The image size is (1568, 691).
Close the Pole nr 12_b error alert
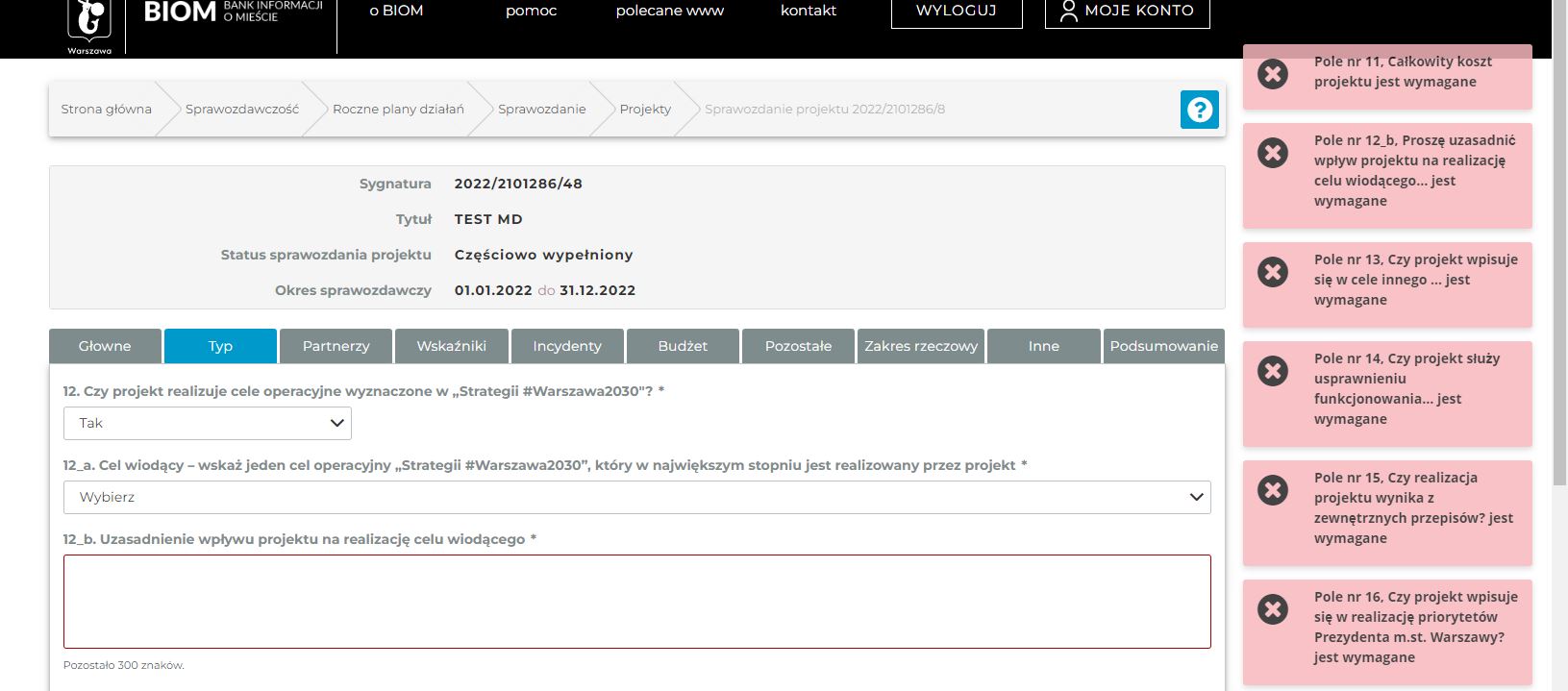[x=1273, y=154]
